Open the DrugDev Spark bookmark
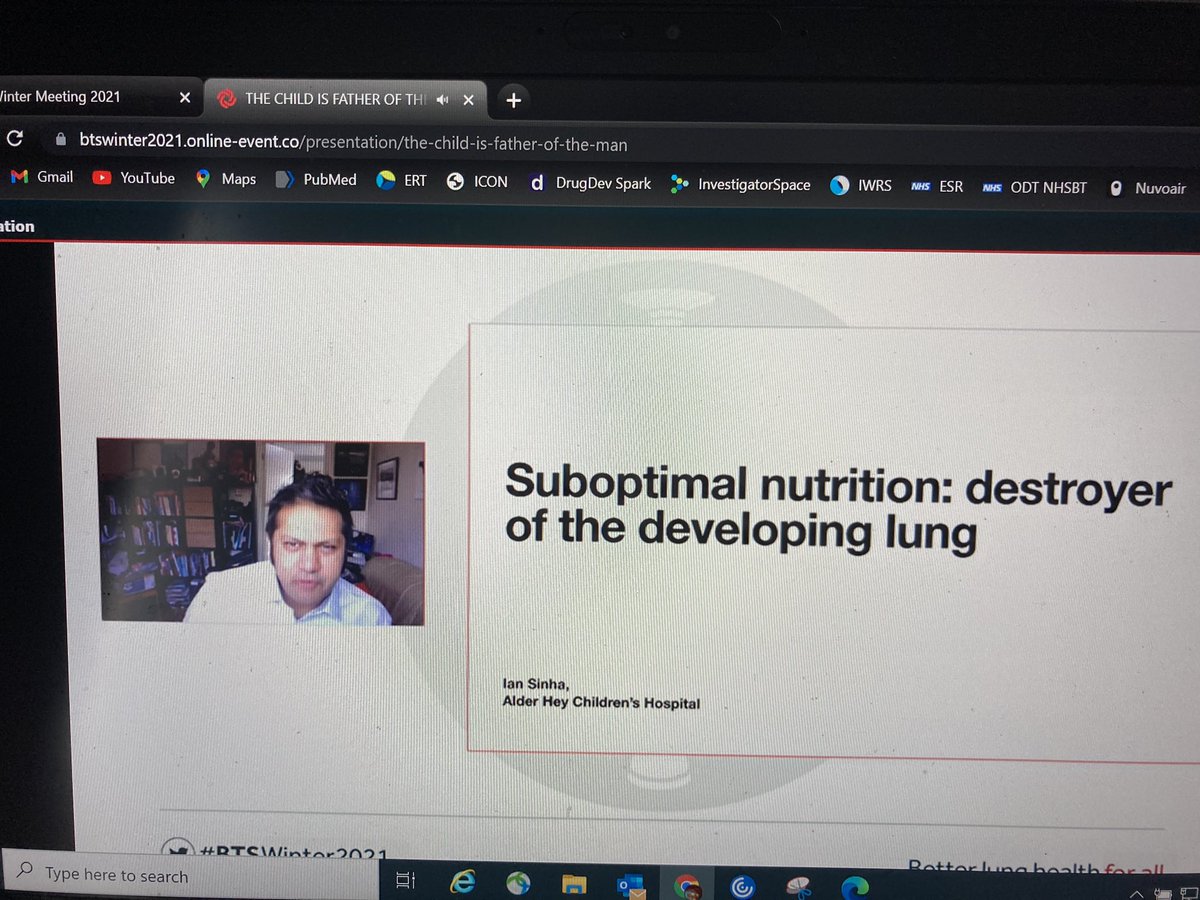Viewport: 1200px width, 900px height. click(590, 184)
